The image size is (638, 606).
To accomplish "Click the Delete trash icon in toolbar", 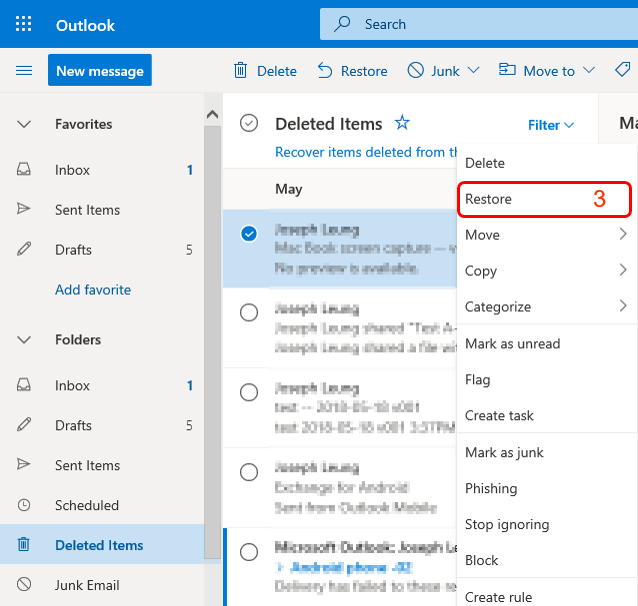I will [240, 70].
